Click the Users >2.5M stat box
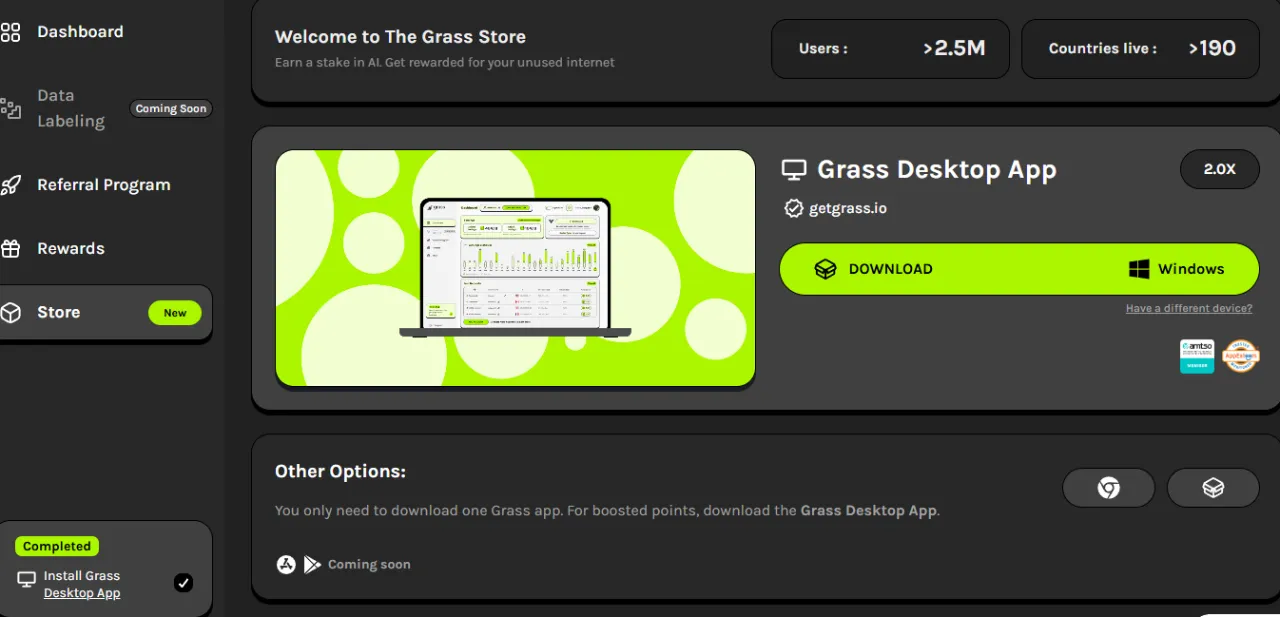The image size is (1280, 617). tap(890, 48)
